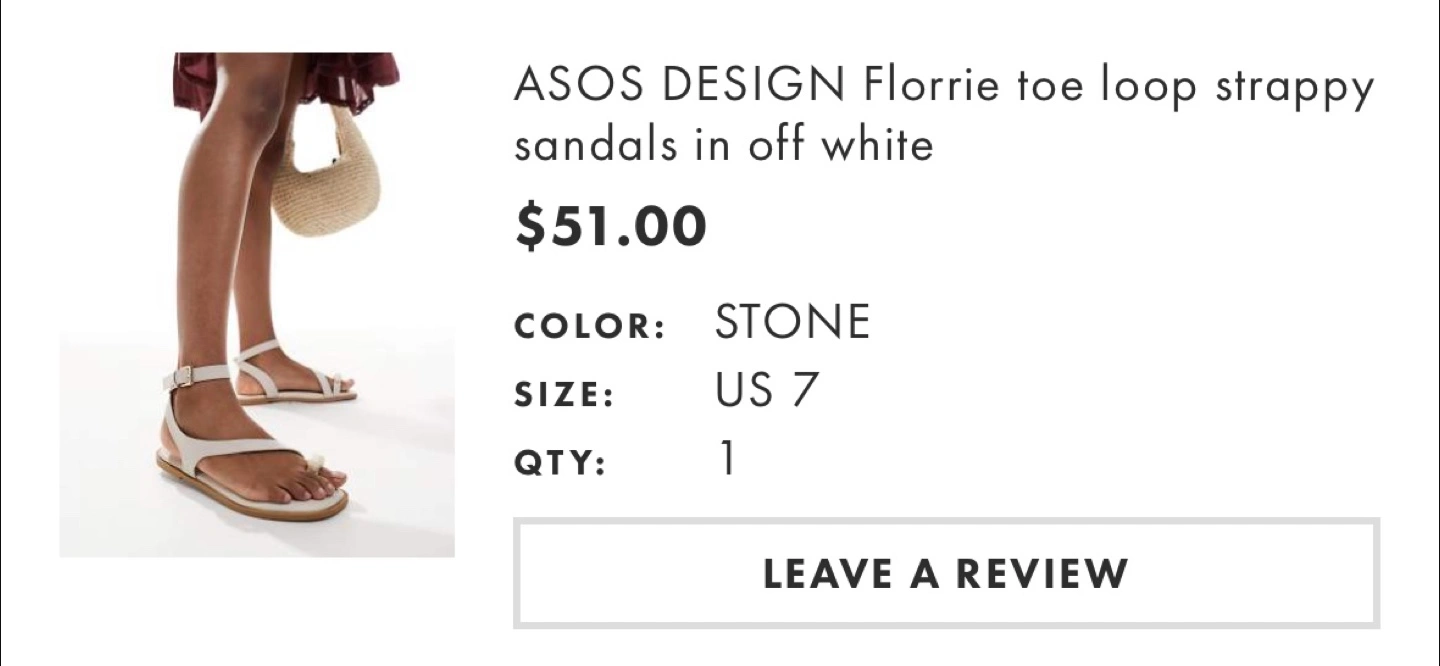Click the ankle strap buckle in photo
Screen dimensions: 1440x666
click(183, 377)
